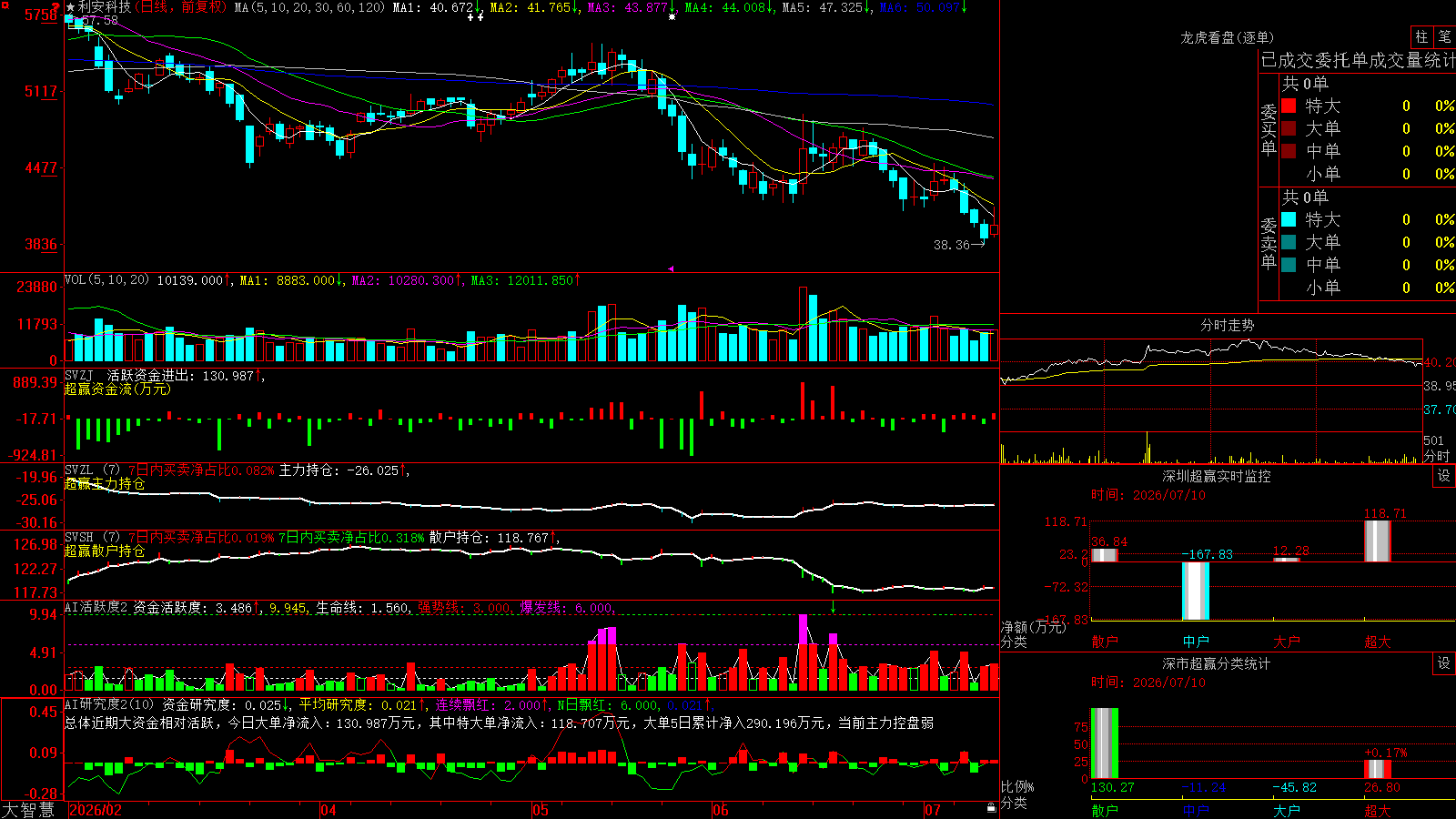Screen dimensions: 1456x819
Task: Click the 深圳超赢实时监控 title
Action: point(1216,476)
